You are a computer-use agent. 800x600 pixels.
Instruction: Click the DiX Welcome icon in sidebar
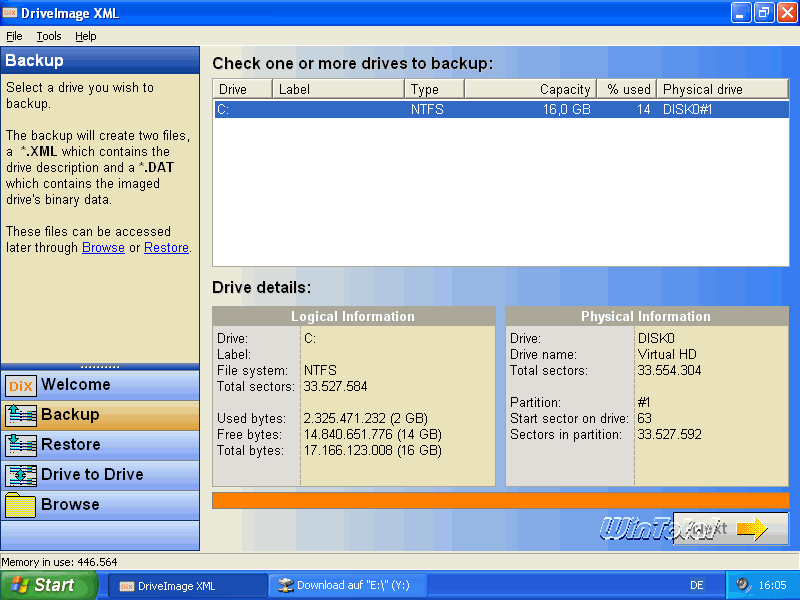coord(21,385)
